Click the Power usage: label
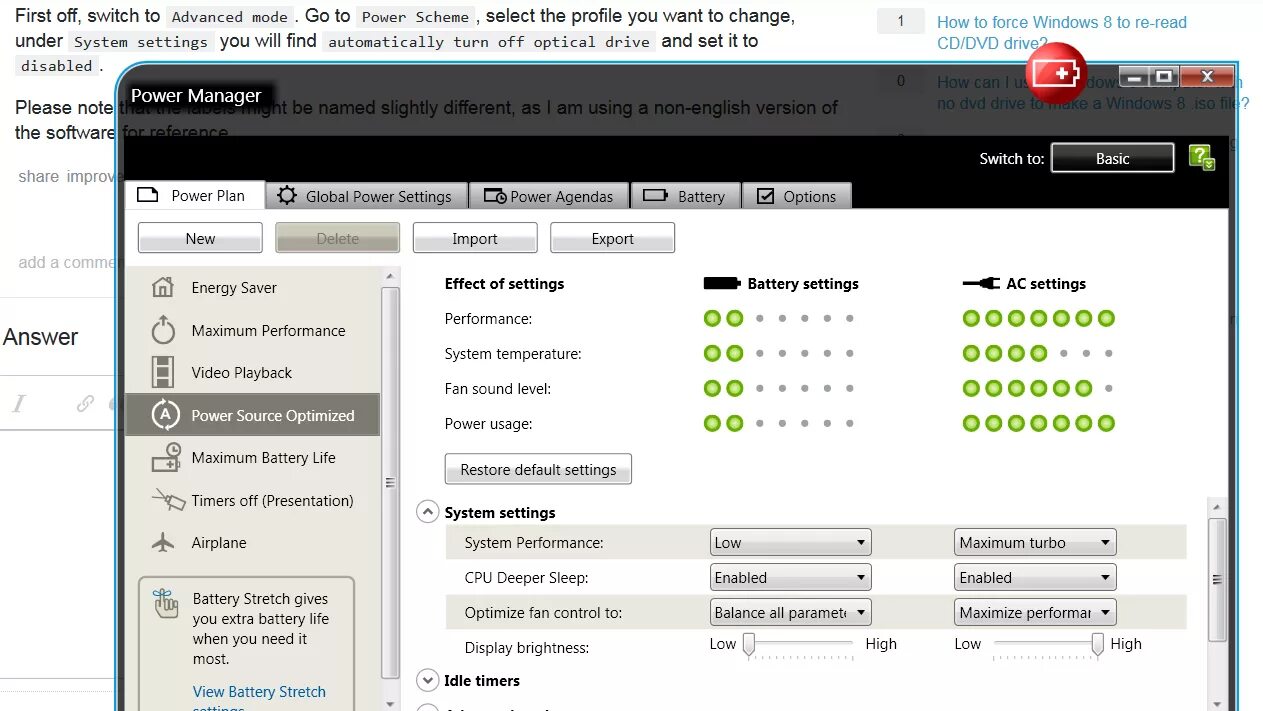The image size is (1263, 711). pos(488,424)
